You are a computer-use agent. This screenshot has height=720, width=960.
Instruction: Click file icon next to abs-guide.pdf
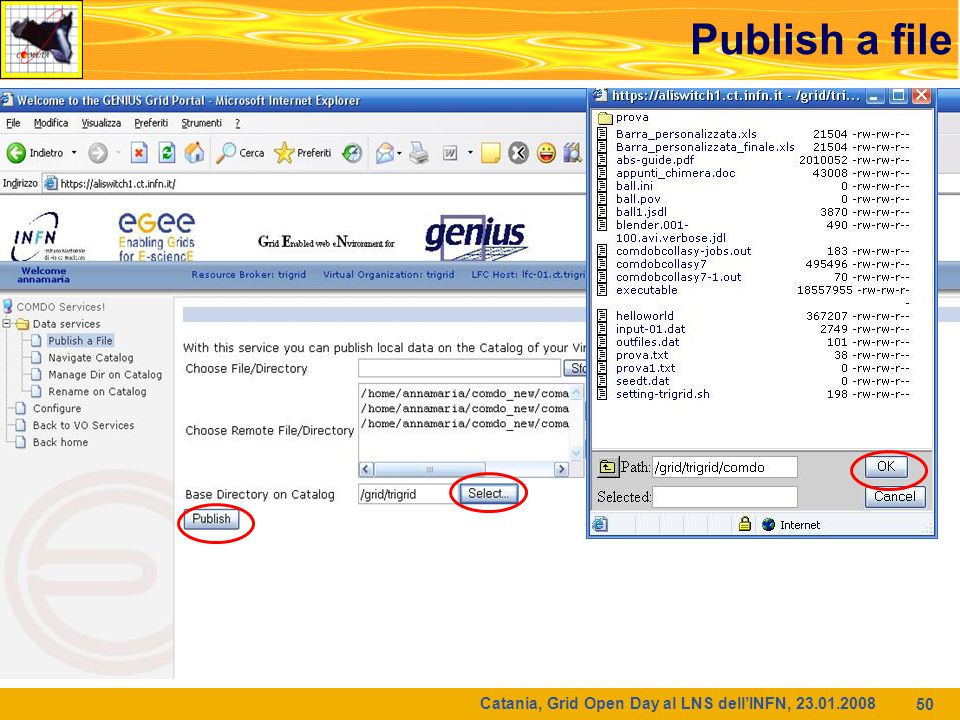point(602,160)
